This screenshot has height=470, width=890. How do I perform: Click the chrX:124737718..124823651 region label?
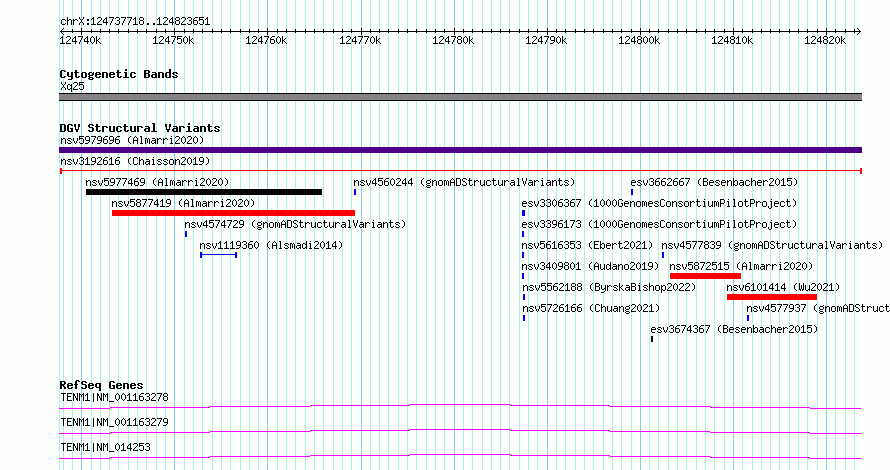tap(135, 22)
